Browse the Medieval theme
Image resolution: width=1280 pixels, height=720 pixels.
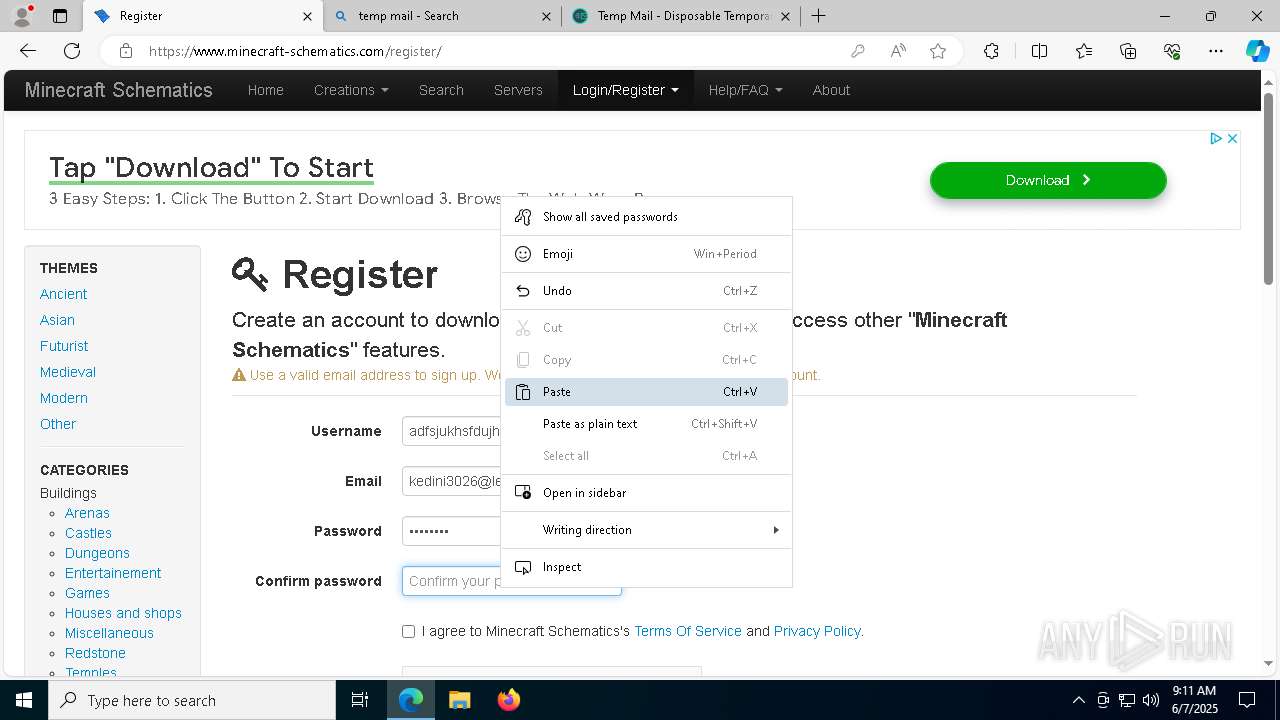[x=68, y=372]
